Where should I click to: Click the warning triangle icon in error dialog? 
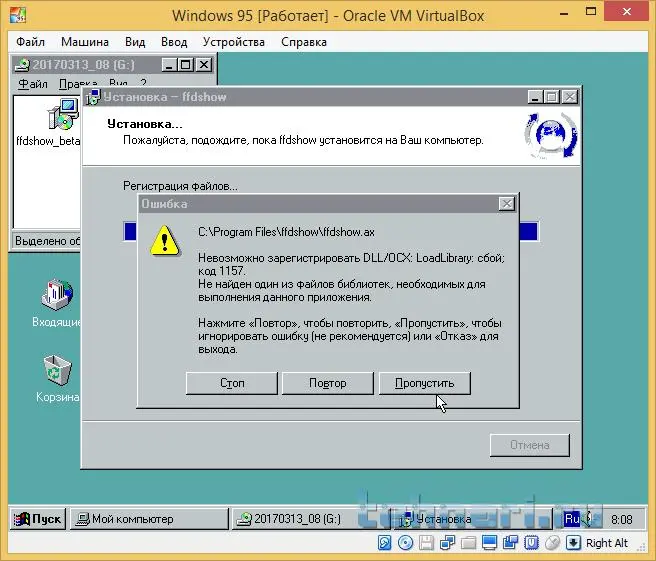(165, 241)
